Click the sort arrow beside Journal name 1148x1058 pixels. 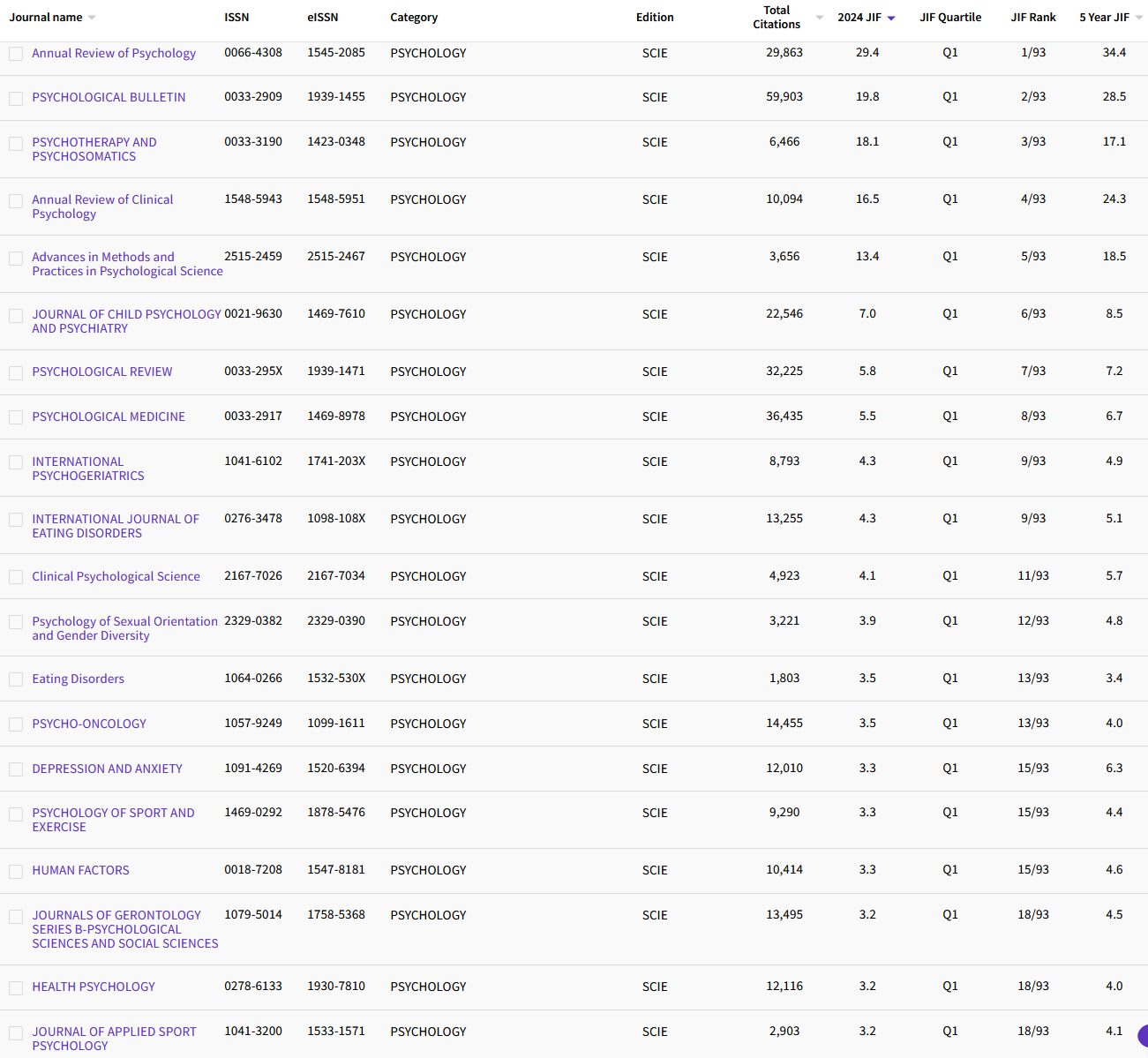pos(92,18)
